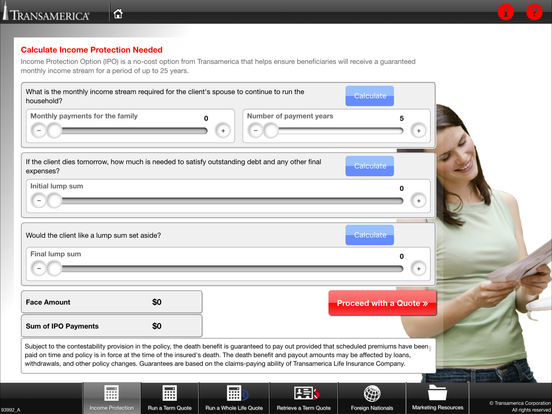Go to the home screen icon
The width and height of the screenshot is (552, 414).
tap(118, 14)
